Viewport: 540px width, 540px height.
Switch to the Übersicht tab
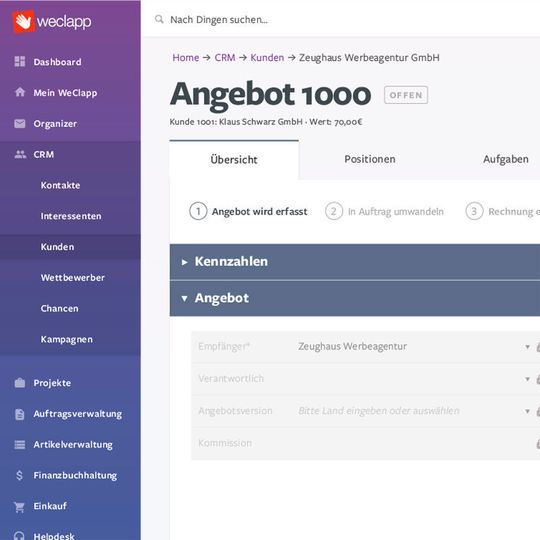pos(234,160)
